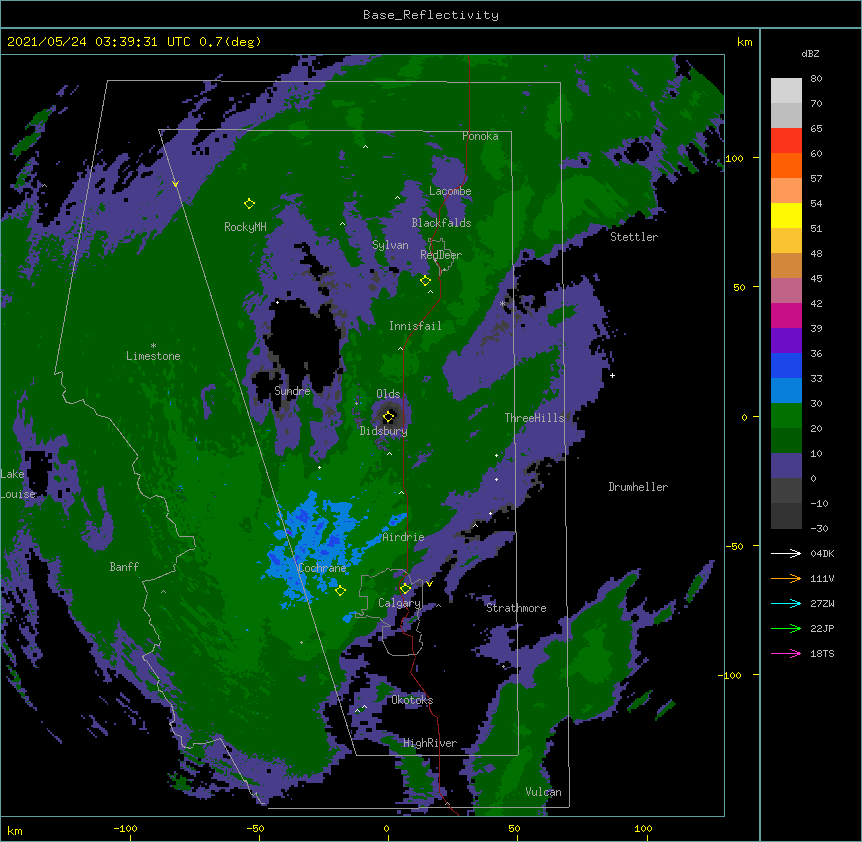Click the Strathmore label
862x842 pixels.
coord(516,608)
